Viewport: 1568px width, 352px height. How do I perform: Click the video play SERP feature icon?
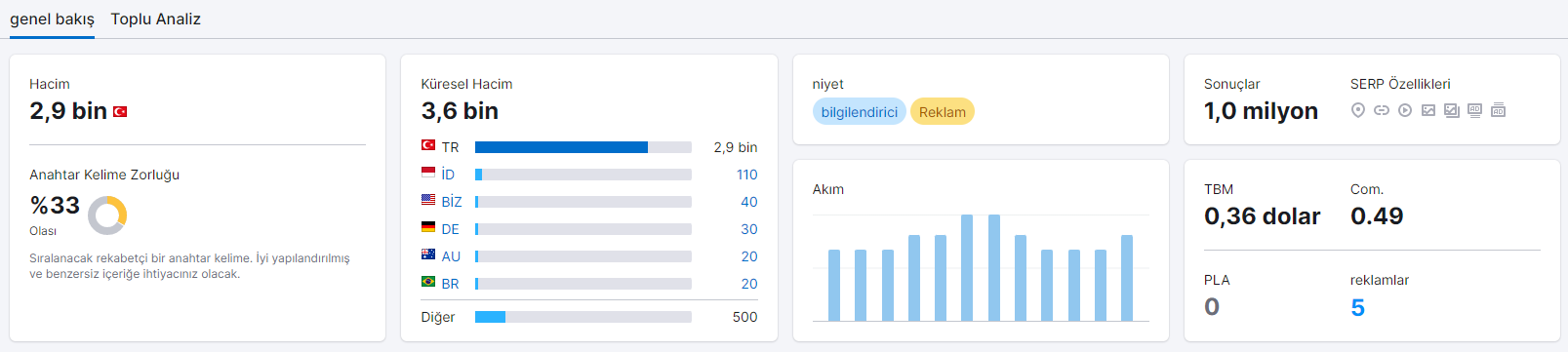click(1404, 110)
